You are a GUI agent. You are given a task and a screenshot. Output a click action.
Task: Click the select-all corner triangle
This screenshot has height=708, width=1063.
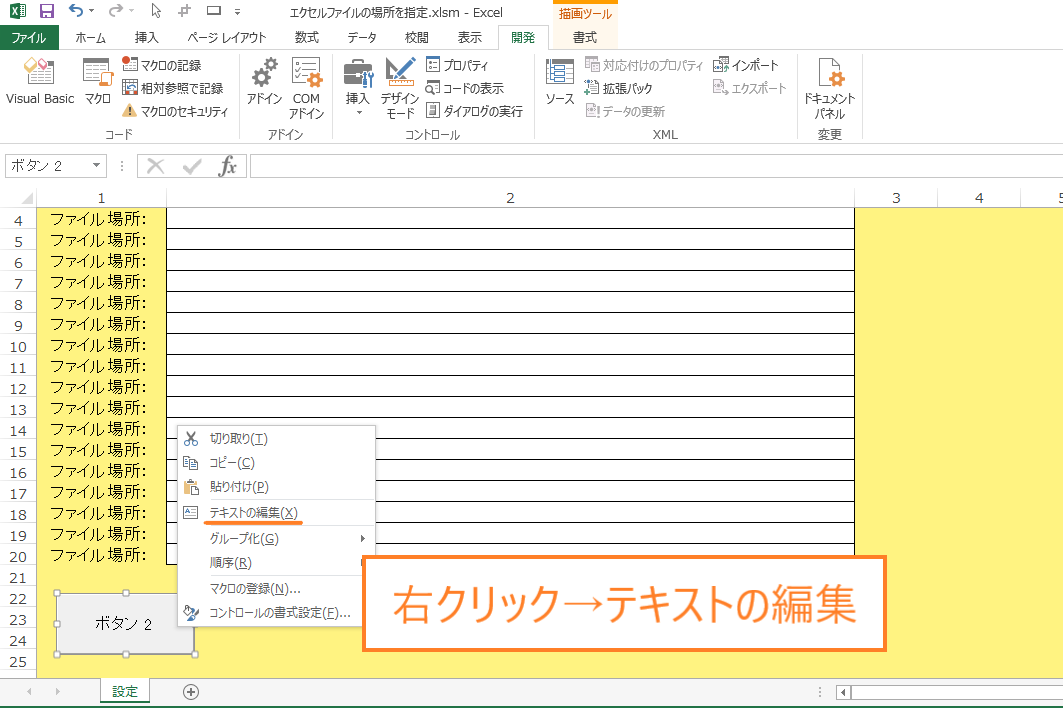coord(27,198)
